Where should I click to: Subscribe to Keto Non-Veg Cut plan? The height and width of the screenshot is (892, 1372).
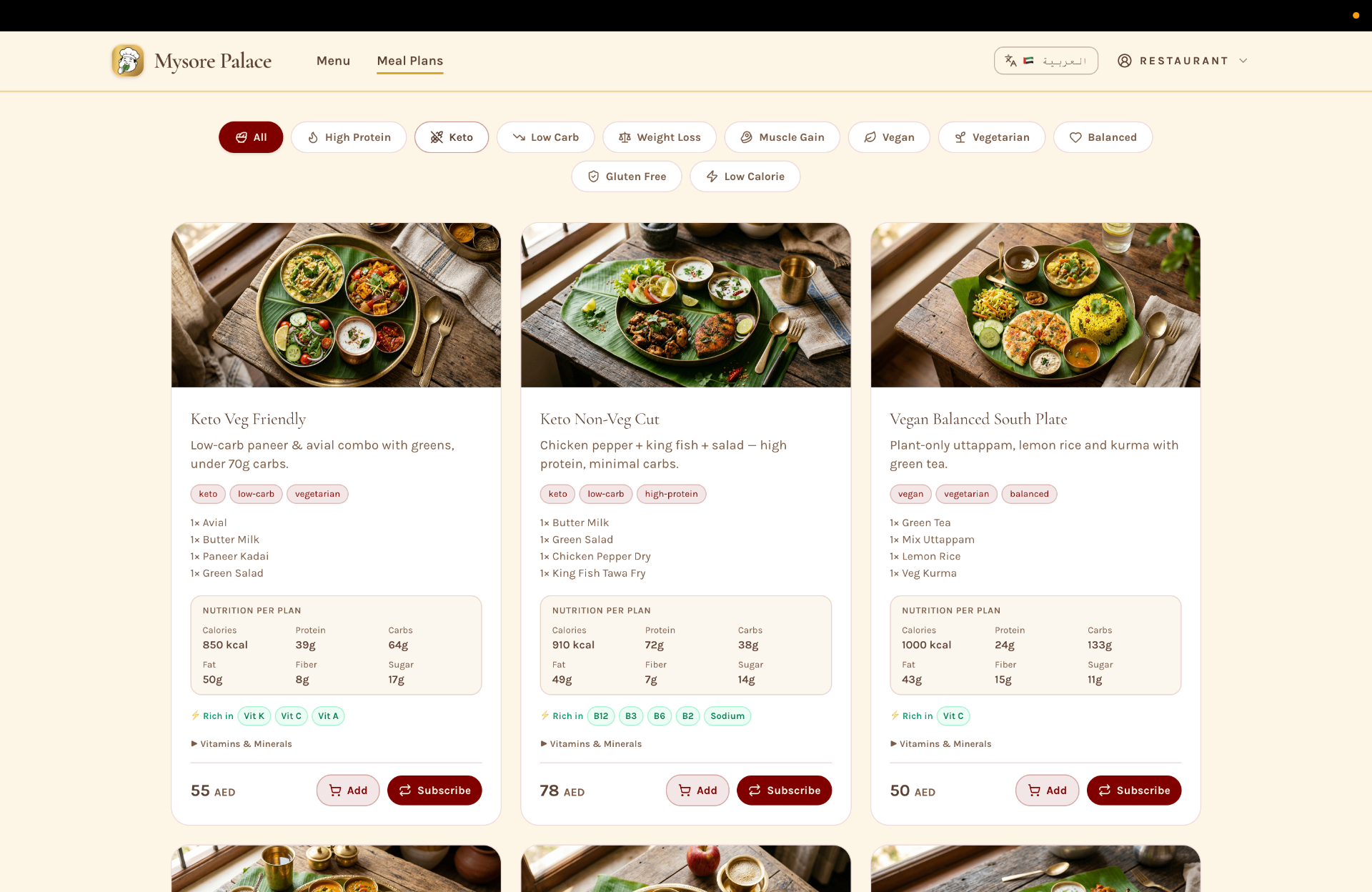(784, 791)
